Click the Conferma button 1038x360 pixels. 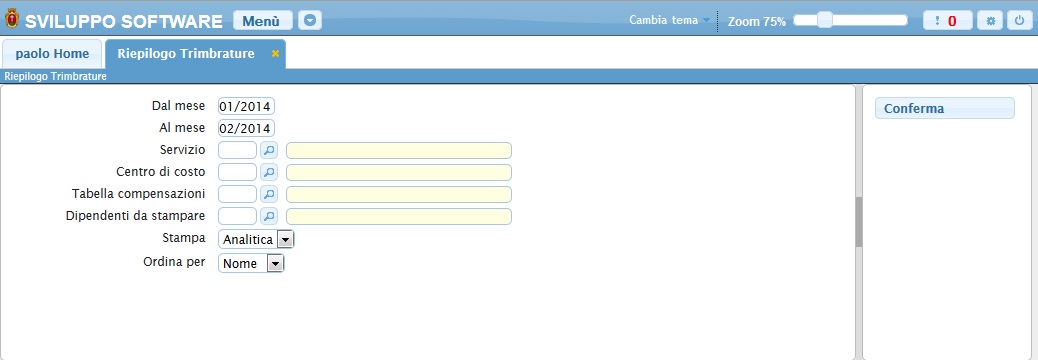945,109
